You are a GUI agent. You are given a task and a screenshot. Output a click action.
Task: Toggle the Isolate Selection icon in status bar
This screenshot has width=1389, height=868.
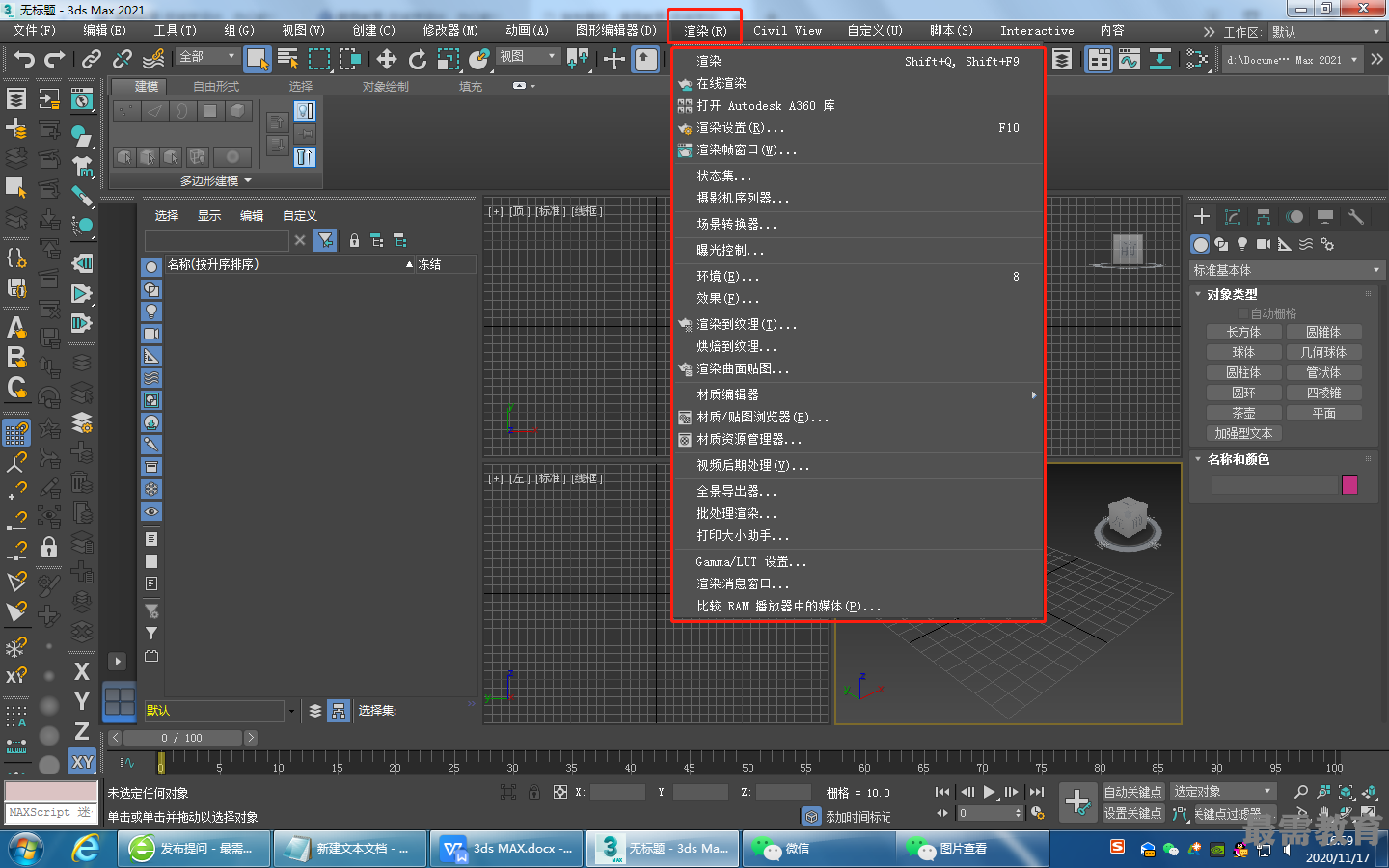click(508, 792)
